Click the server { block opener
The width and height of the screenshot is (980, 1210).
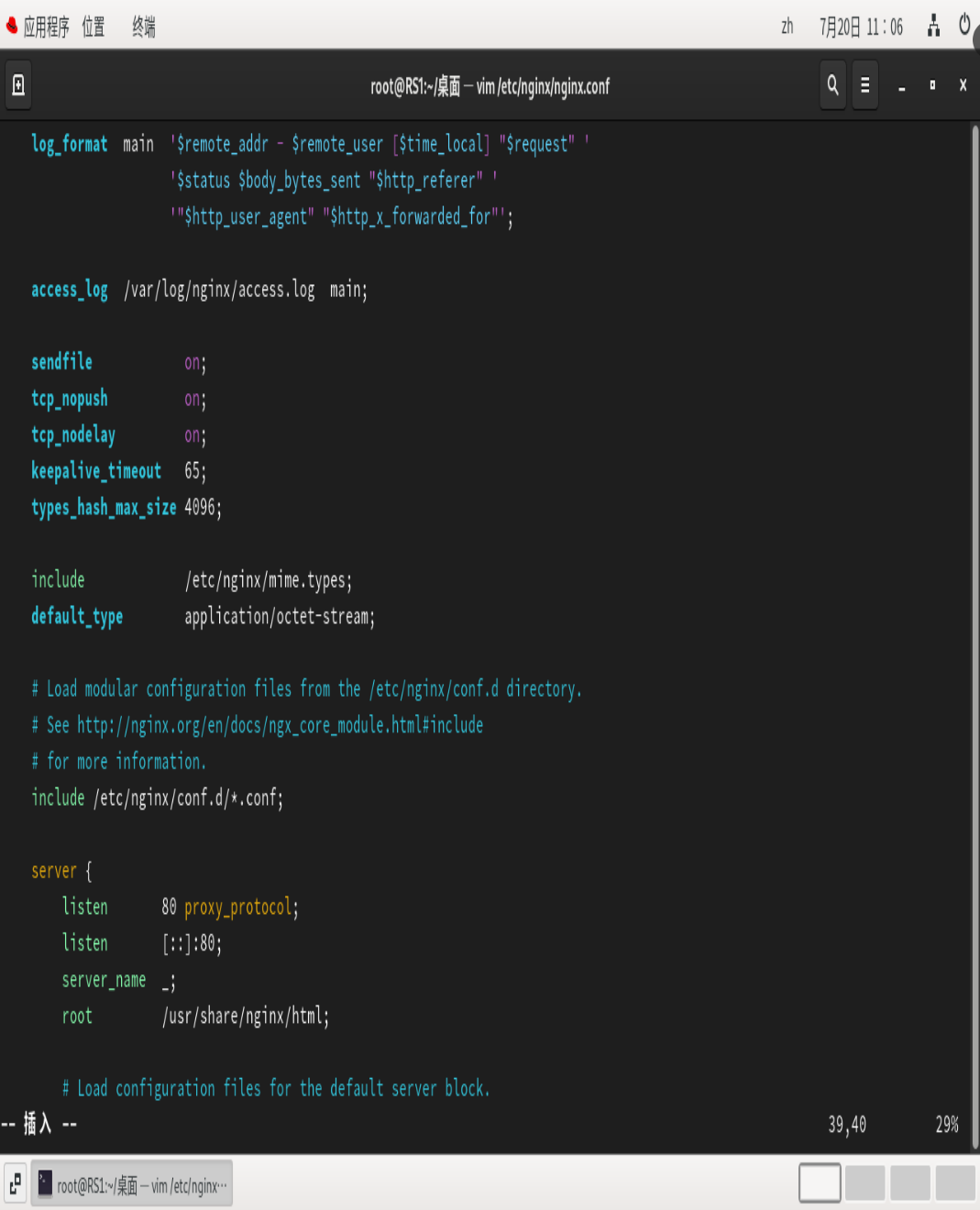point(61,871)
